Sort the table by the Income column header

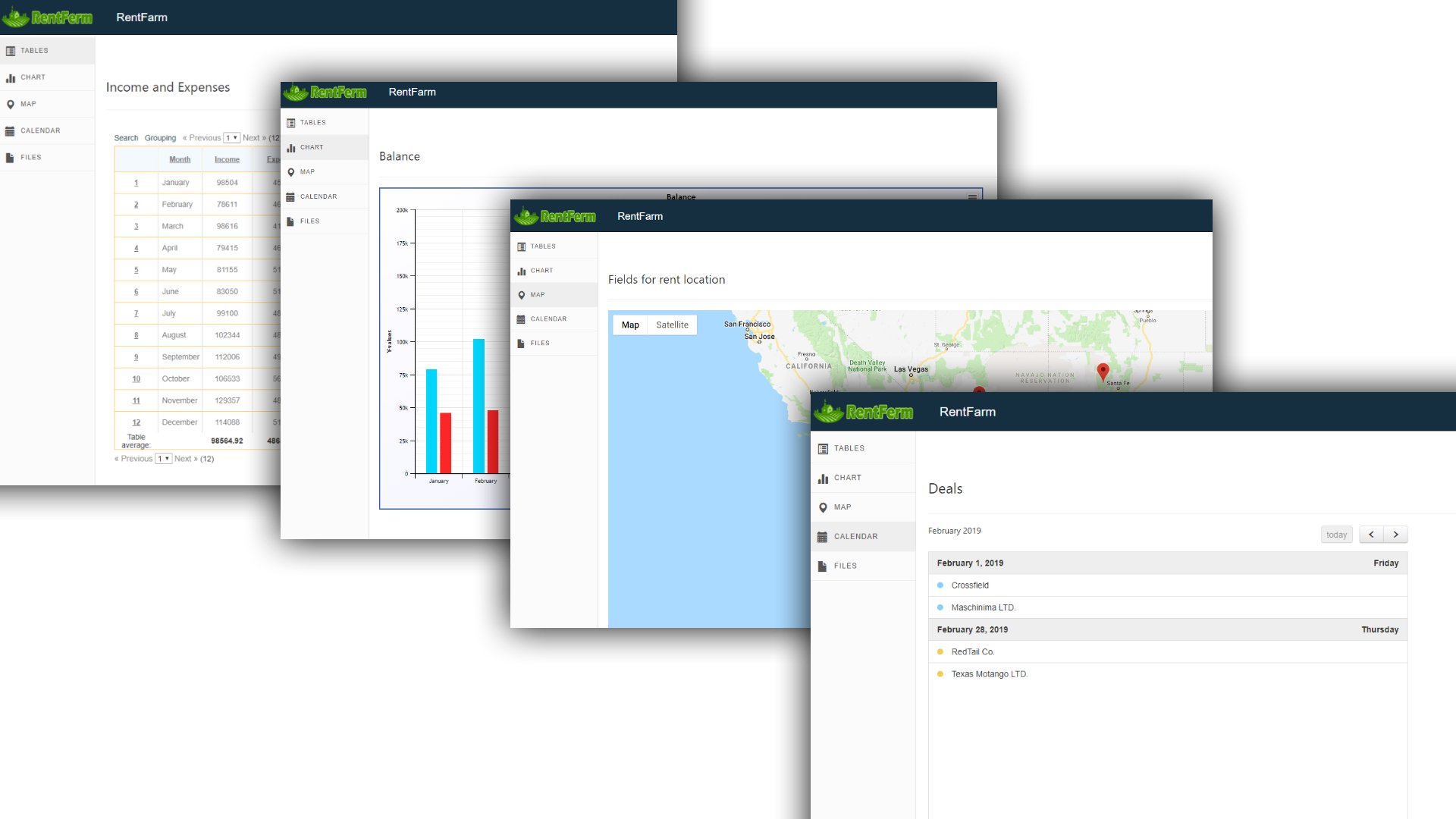(x=227, y=159)
